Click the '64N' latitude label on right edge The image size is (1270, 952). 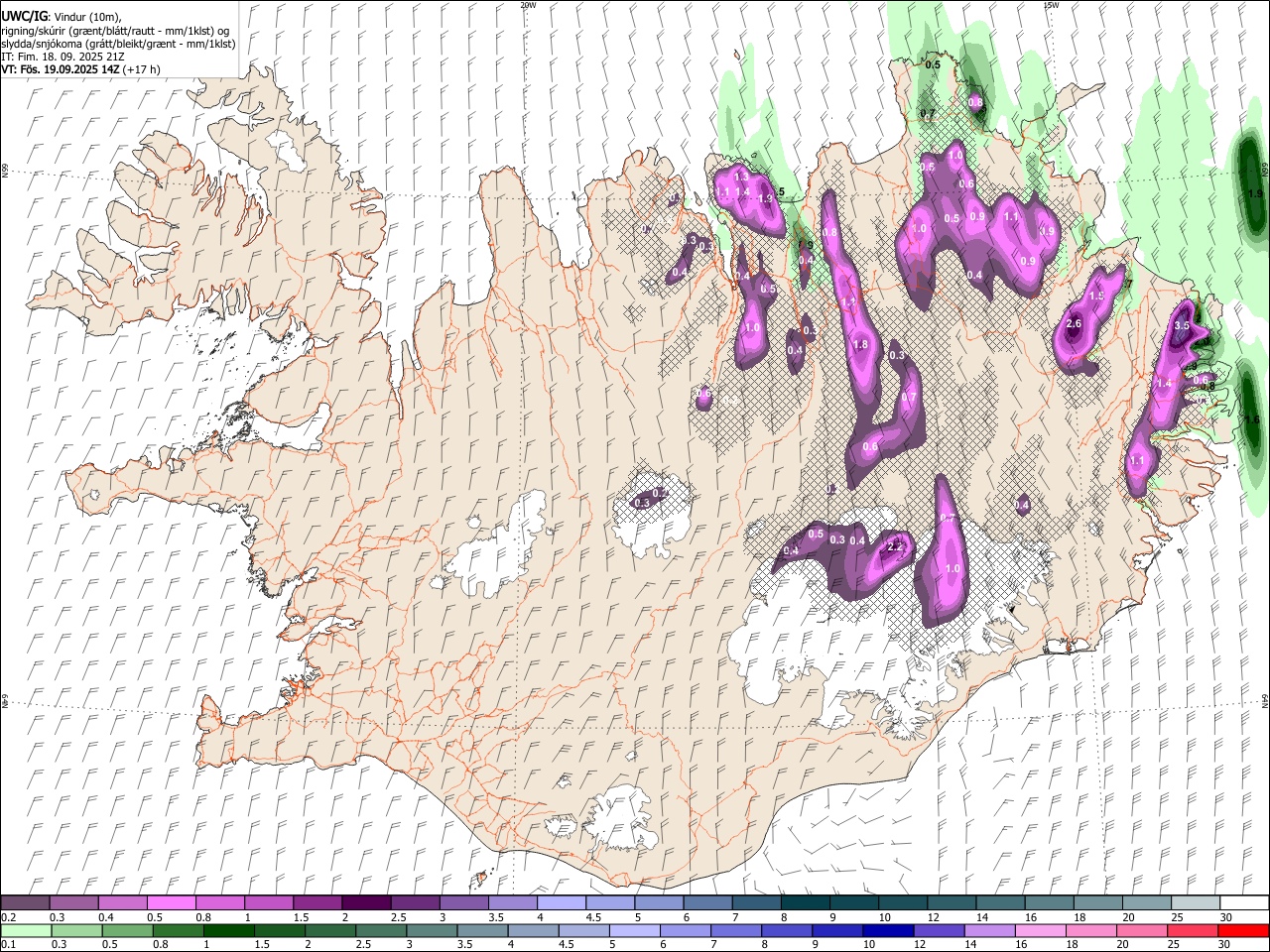click(1265, 700)
